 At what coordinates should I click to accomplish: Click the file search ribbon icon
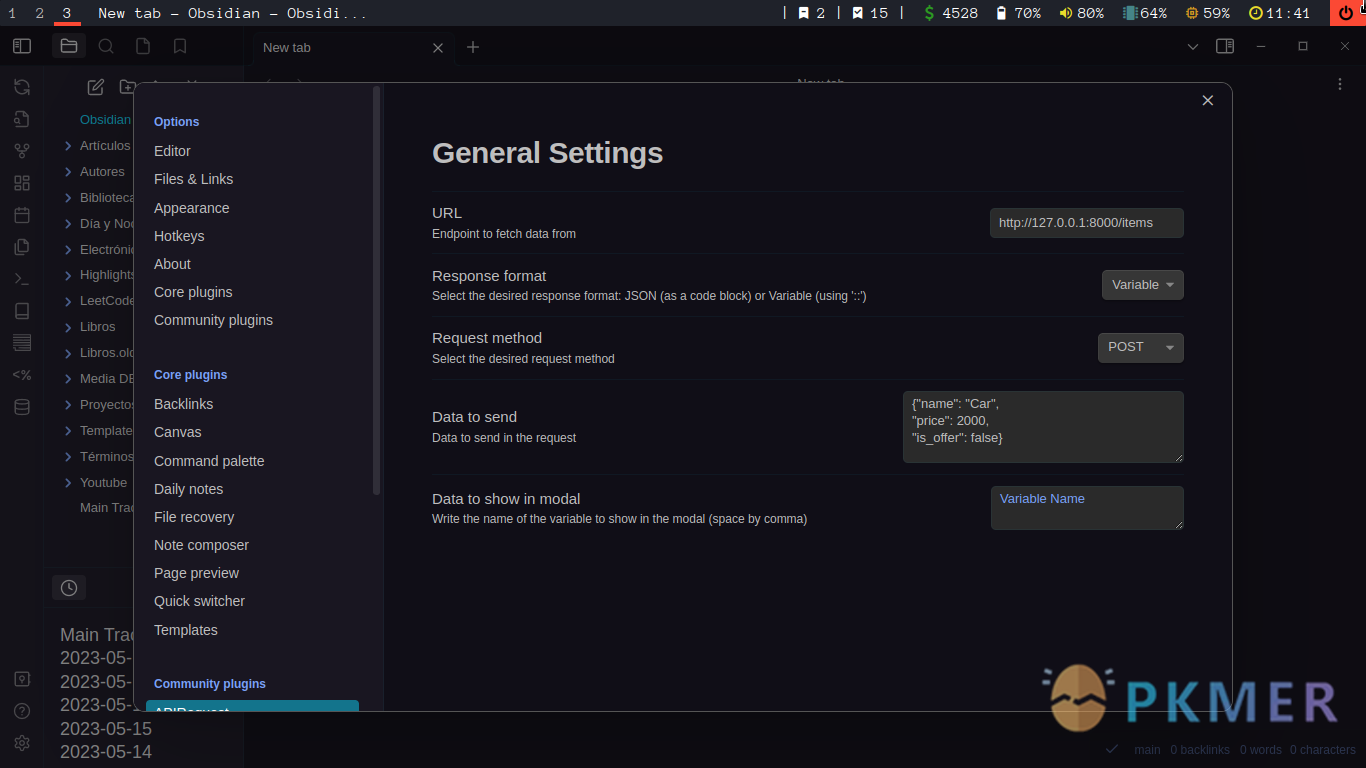(22, 119)
